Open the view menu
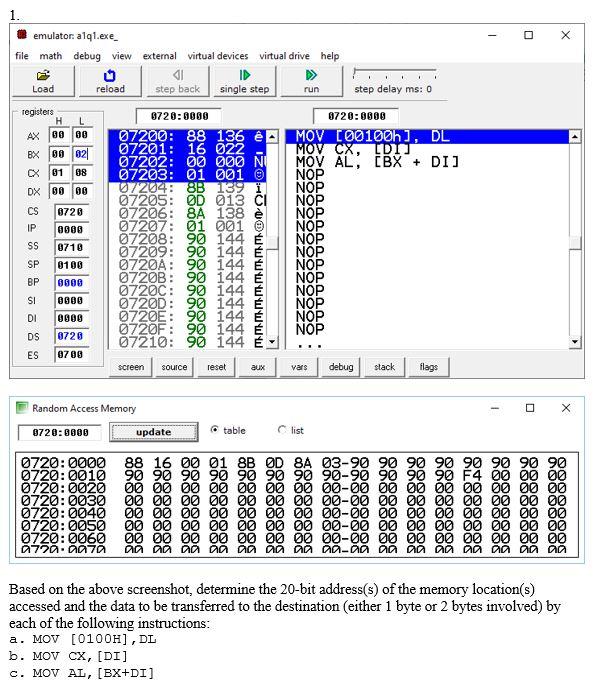 click(x=121, y=56)
